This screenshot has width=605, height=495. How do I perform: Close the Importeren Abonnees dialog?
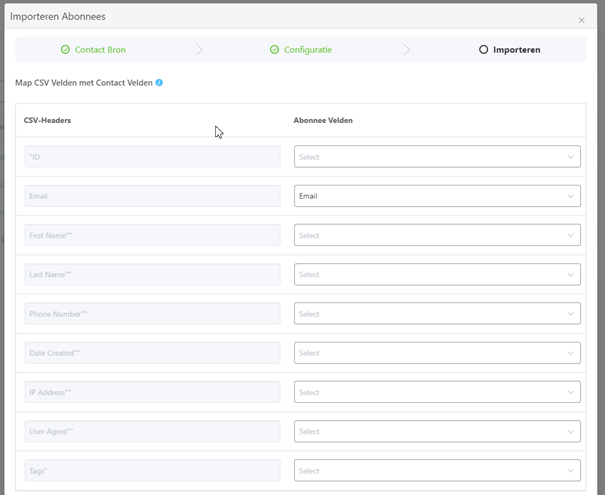coord(581,20)
